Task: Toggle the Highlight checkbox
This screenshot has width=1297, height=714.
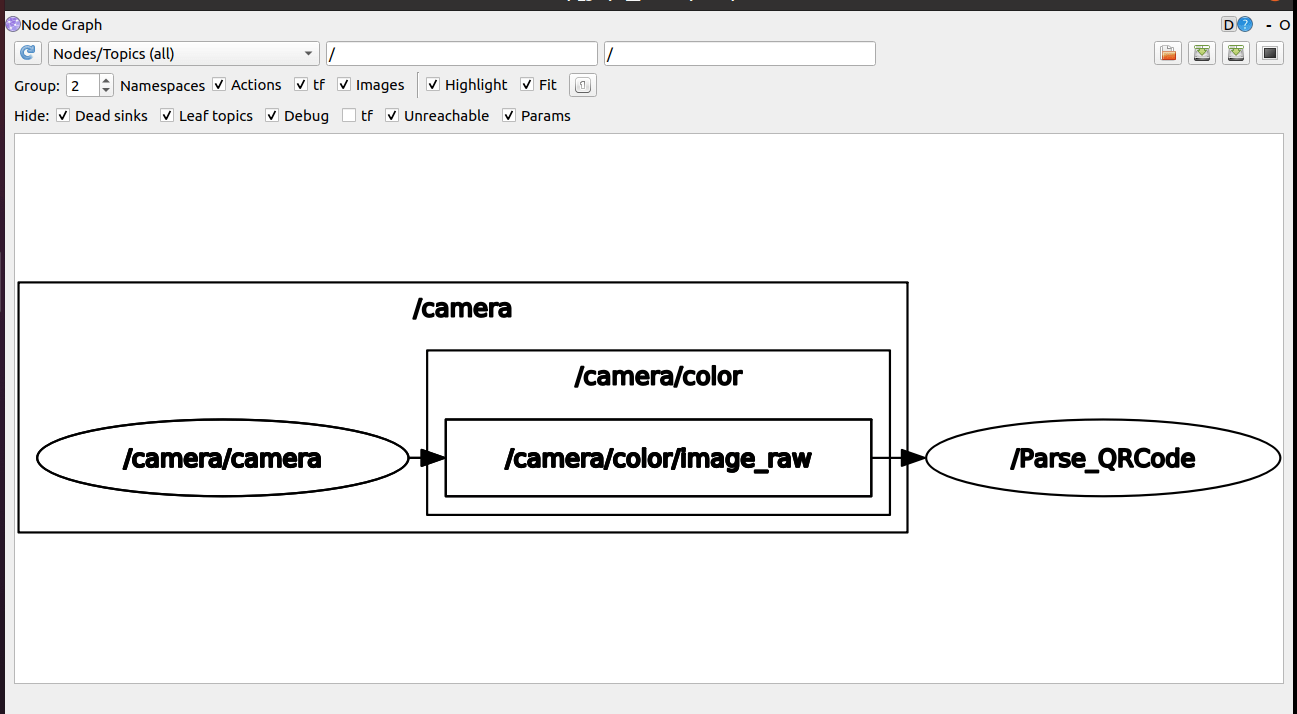Action: (x=433, y=85)
